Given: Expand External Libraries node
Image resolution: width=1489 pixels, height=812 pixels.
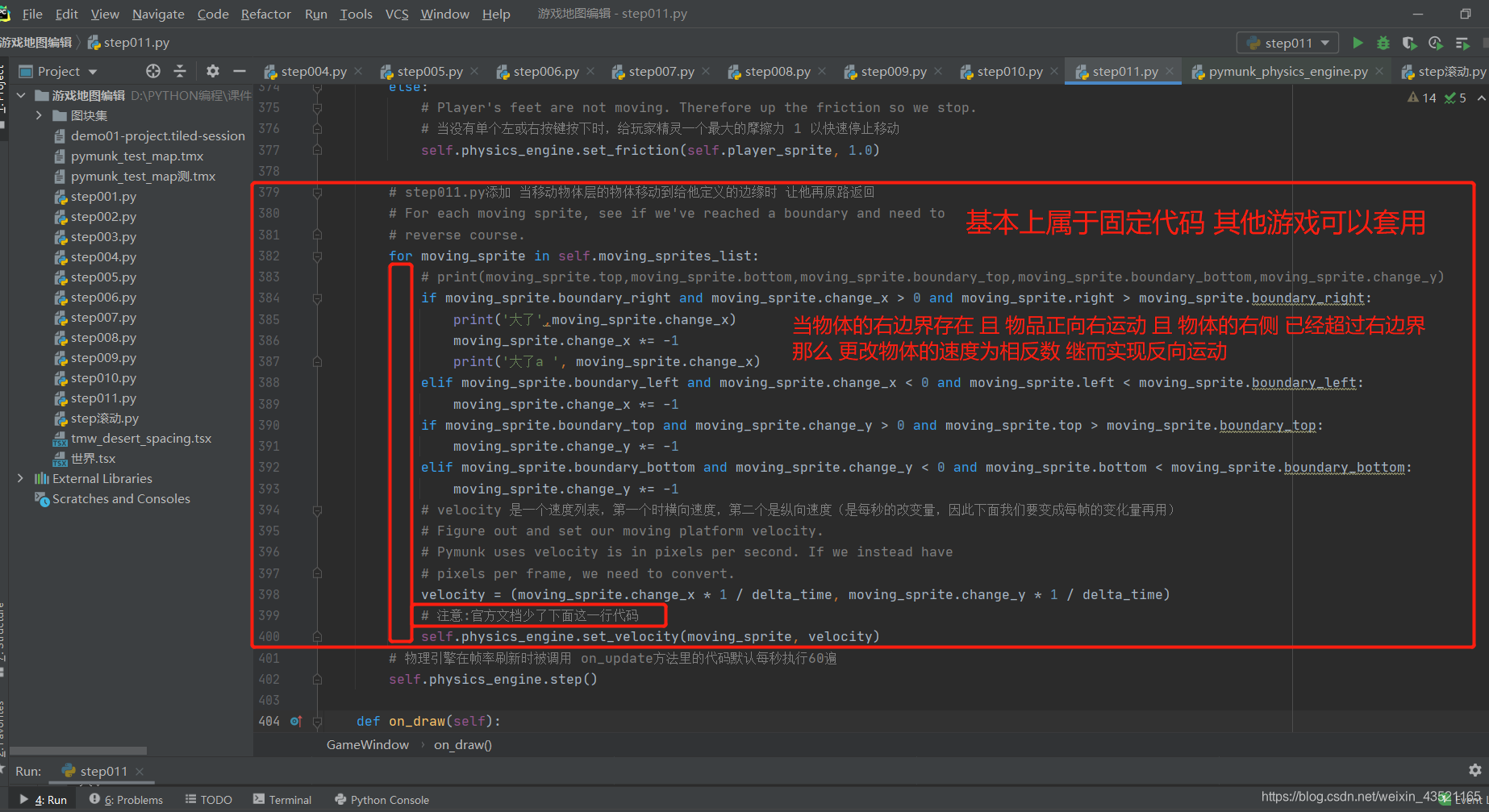Looking at the screenshot, I should (21, 478).
